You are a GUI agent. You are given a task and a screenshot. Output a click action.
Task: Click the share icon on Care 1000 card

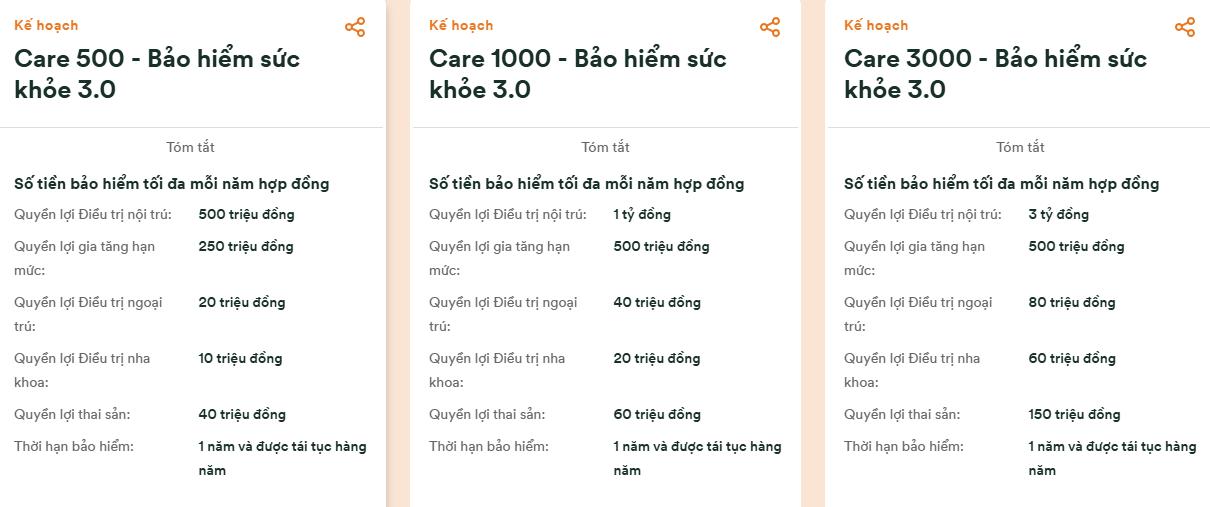click(770, 27)
